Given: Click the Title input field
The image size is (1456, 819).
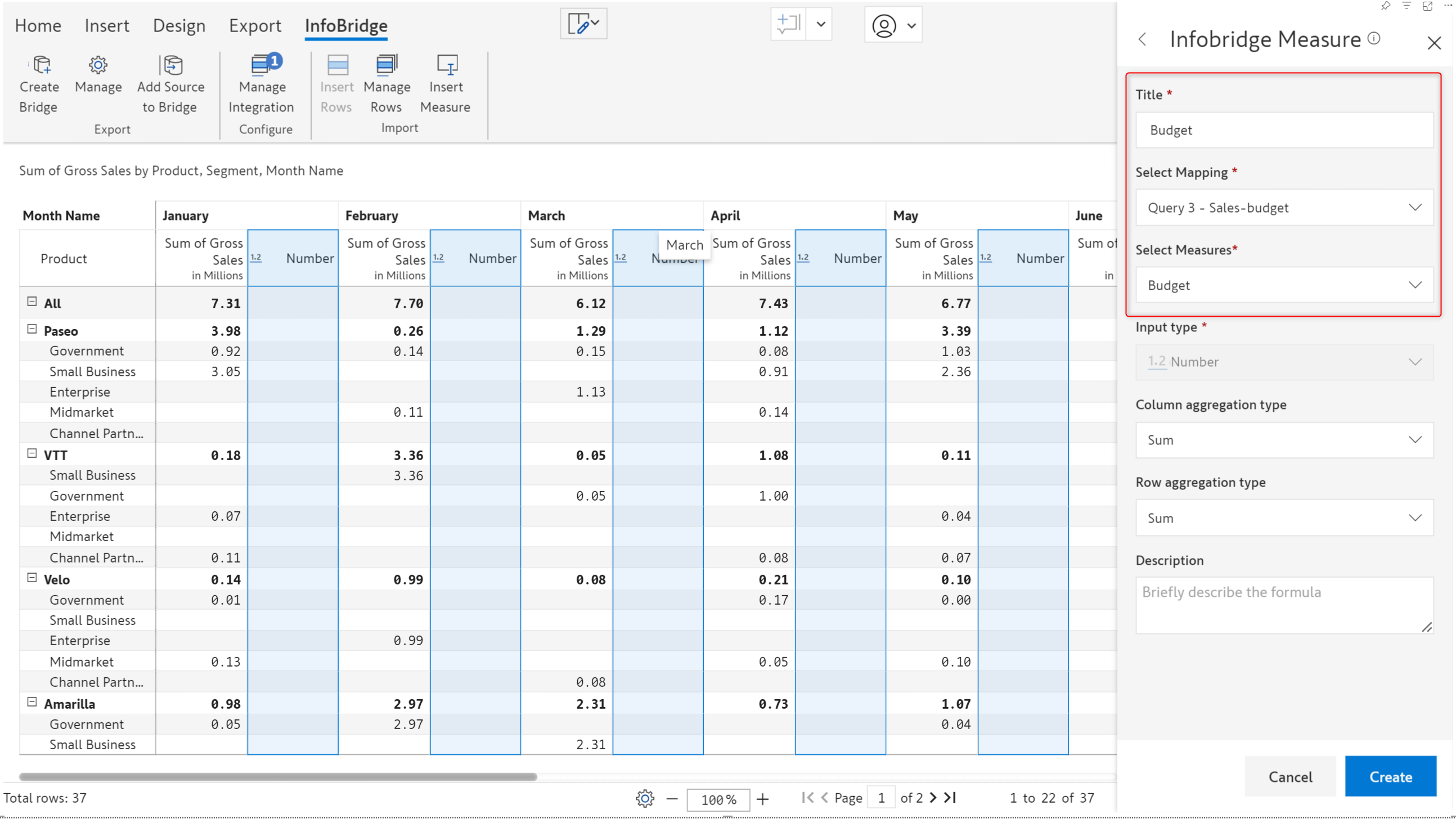Looking at the screenshot, I should click(x=1285, y=129).
